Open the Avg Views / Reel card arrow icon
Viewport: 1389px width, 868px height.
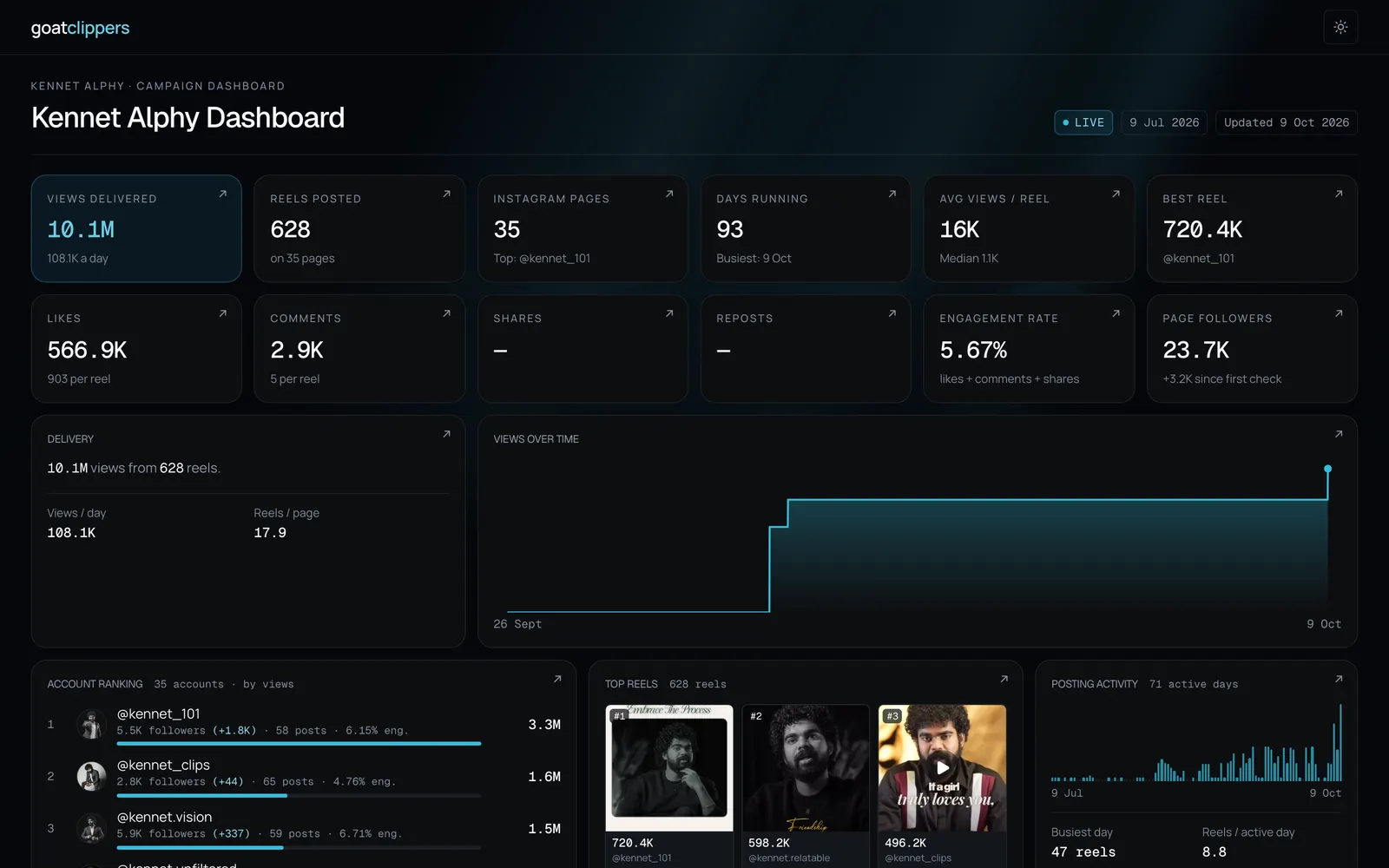coord(1116,194)
